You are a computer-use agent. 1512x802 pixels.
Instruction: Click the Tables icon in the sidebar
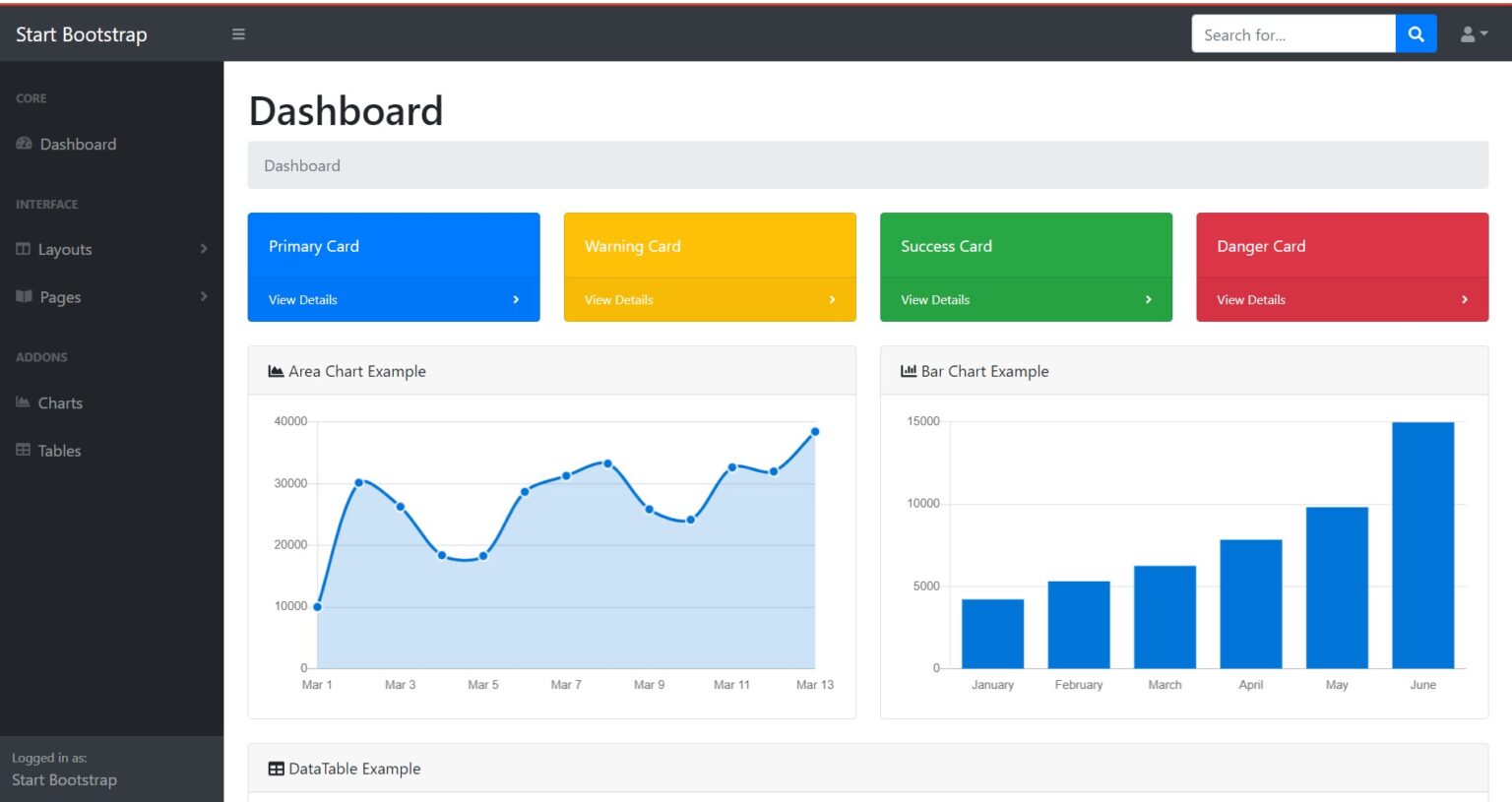(x=22, y=450)
